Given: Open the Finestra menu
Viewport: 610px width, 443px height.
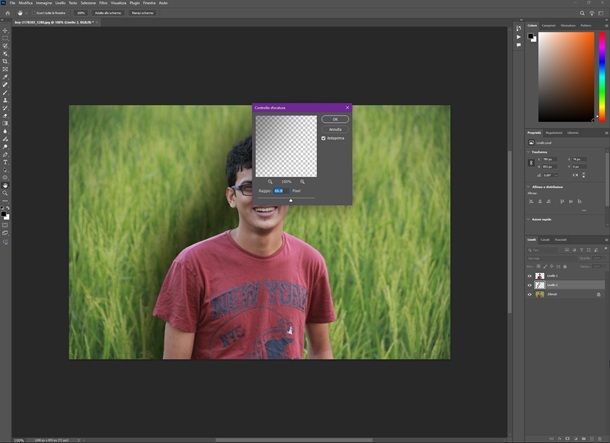Looking at the screenshot, I should point(149,3).
